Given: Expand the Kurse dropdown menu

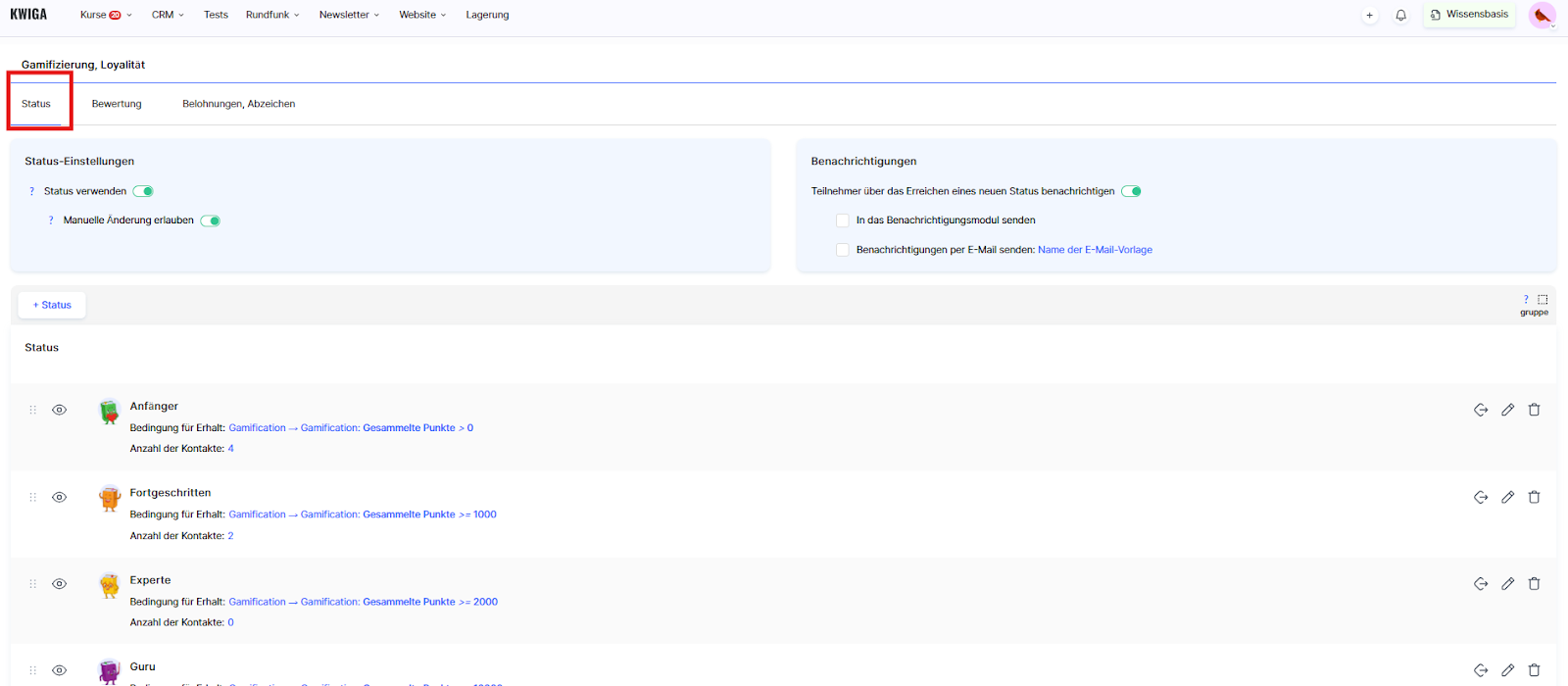Looking at the screenshot, I should (x=106, y=15).
